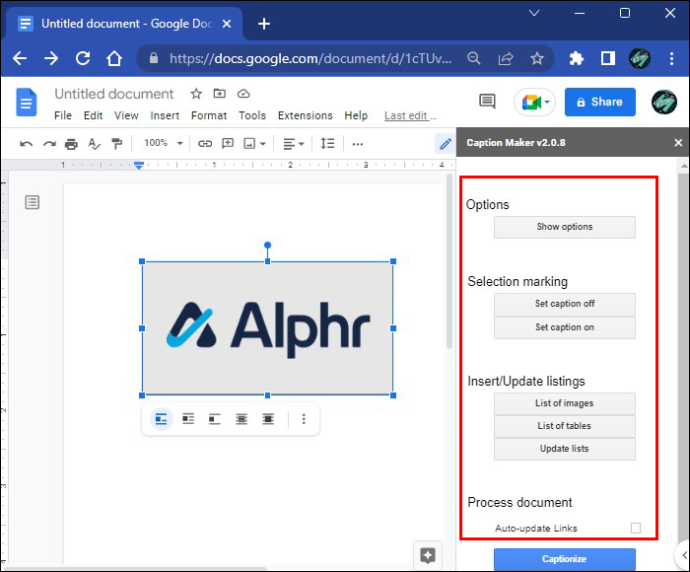Open the Edit menu
This screenshot has height=572, width=690.
(93, 115)
